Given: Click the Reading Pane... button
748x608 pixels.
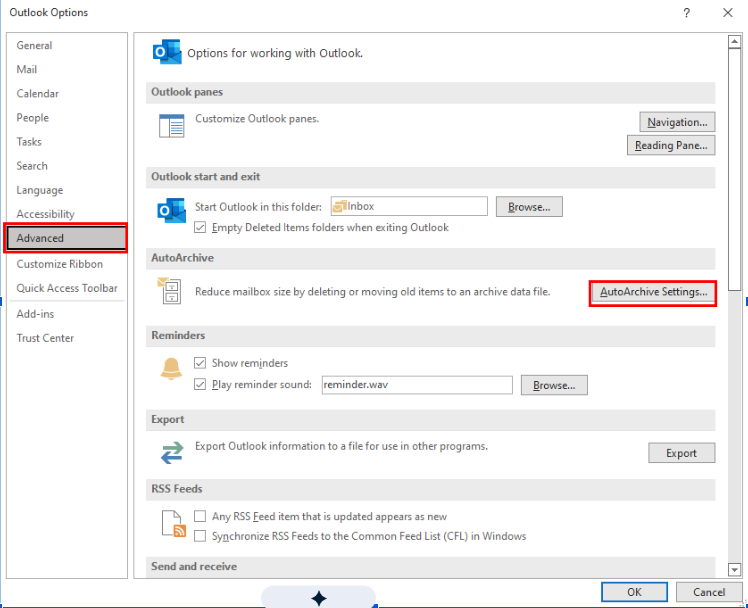Looking at the screenshot, I should 671,145.
